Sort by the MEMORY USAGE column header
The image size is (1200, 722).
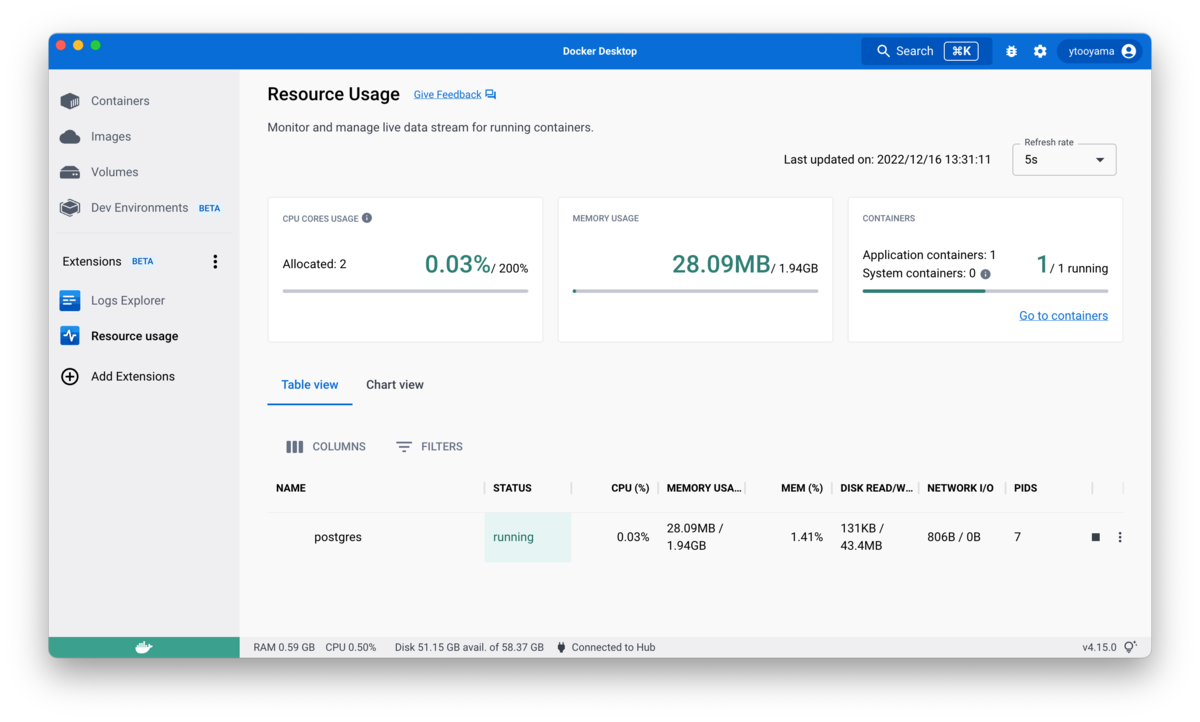(704, 488)
